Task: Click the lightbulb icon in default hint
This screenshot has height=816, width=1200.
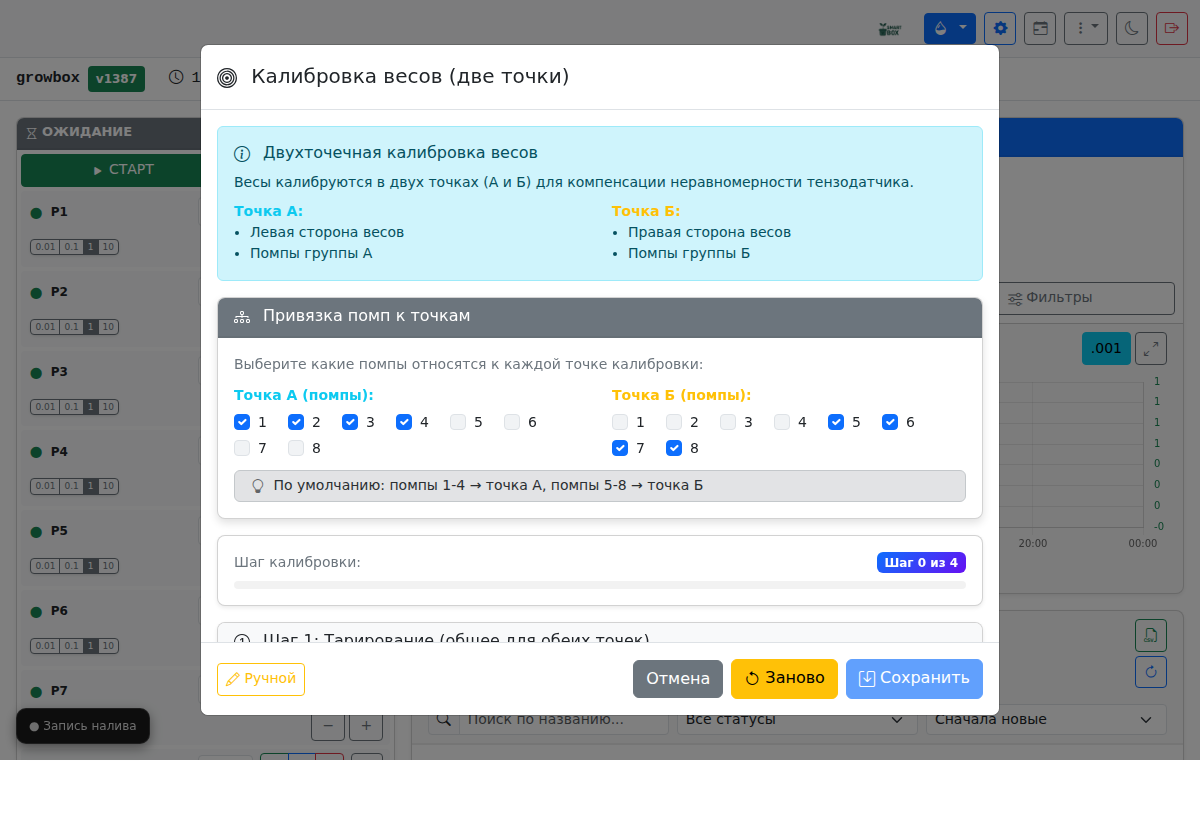Action: (x=258, y=486)
